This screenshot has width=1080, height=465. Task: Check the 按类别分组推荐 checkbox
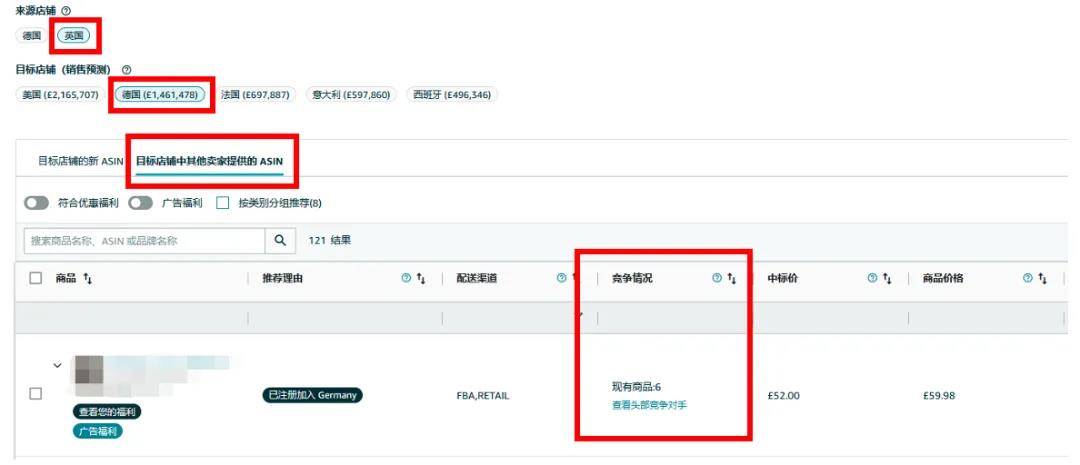tap(223, 203)
